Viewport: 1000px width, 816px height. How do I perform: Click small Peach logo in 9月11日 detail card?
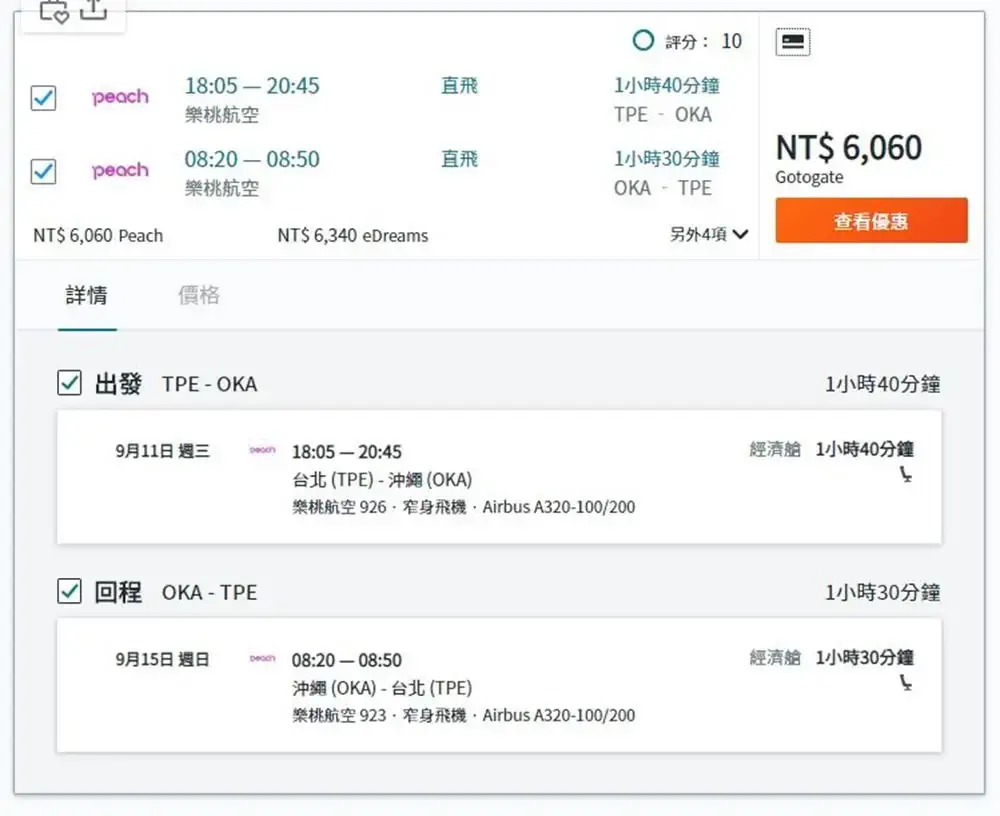262,450
